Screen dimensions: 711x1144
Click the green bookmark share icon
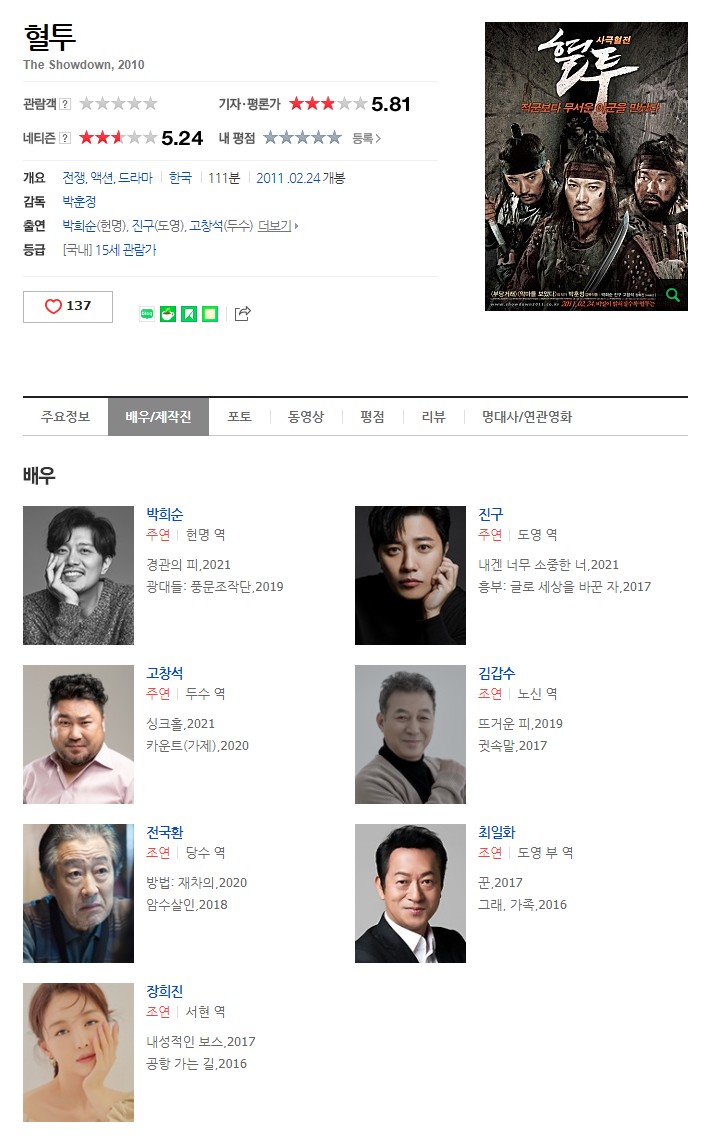tap(189, 314)
